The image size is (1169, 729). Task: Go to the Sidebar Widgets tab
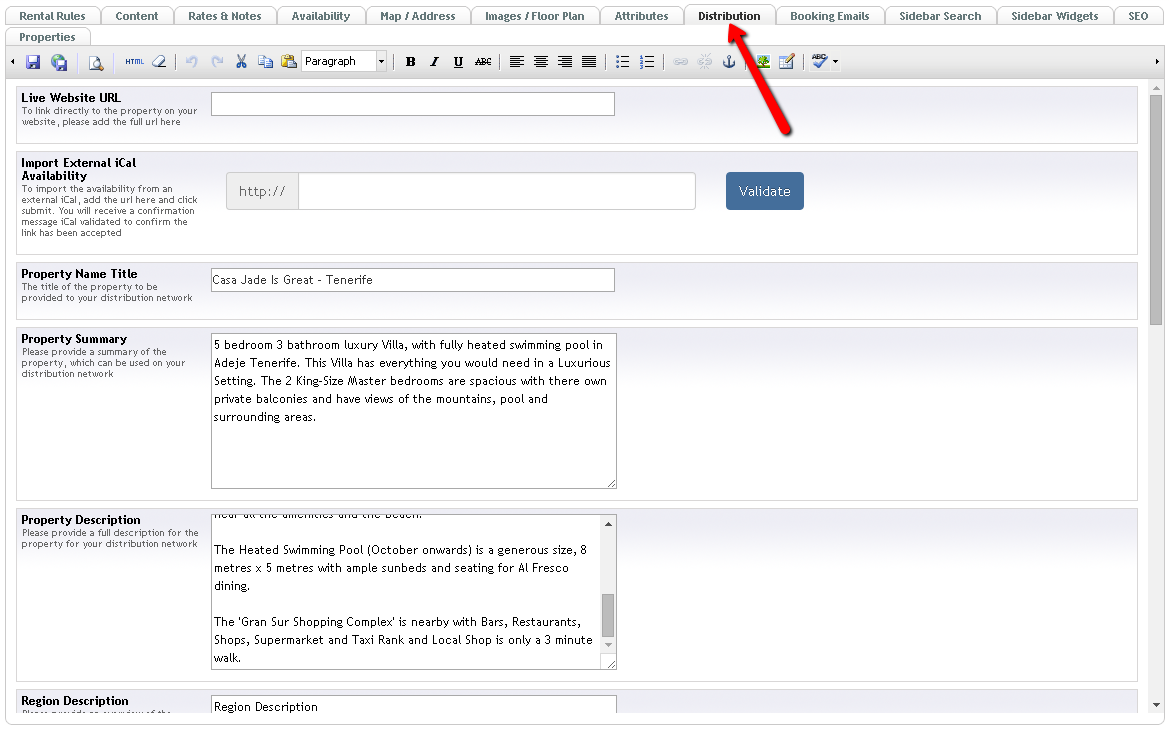pos(1054,16)
